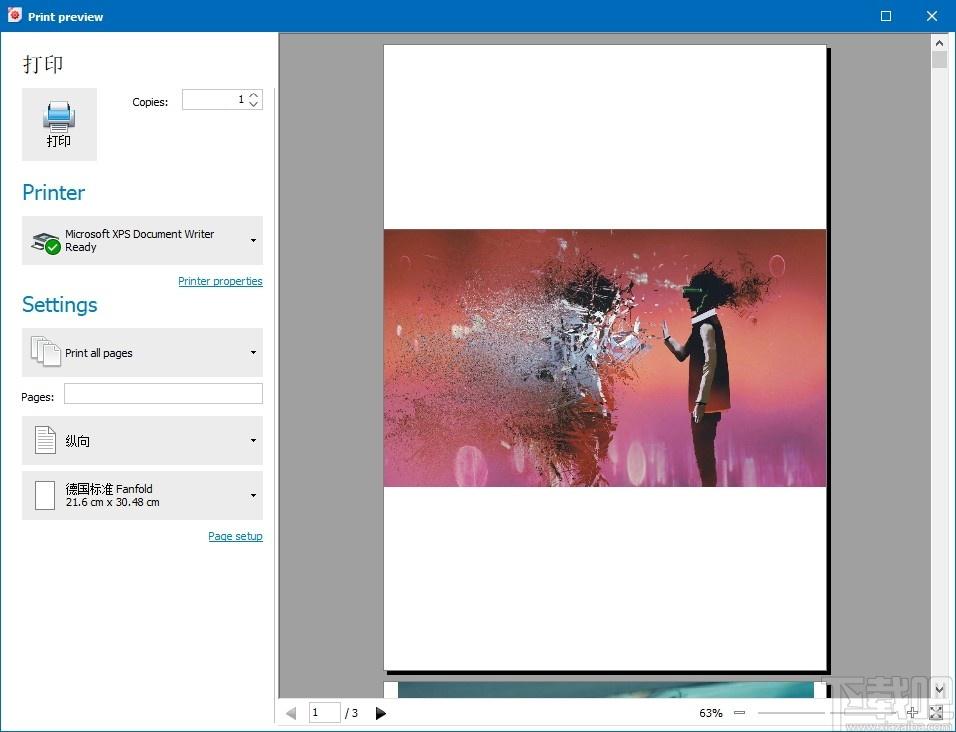This screenshot has height=732, width=956.
Task: Open the Page setup link
Action: coord(235,536)
